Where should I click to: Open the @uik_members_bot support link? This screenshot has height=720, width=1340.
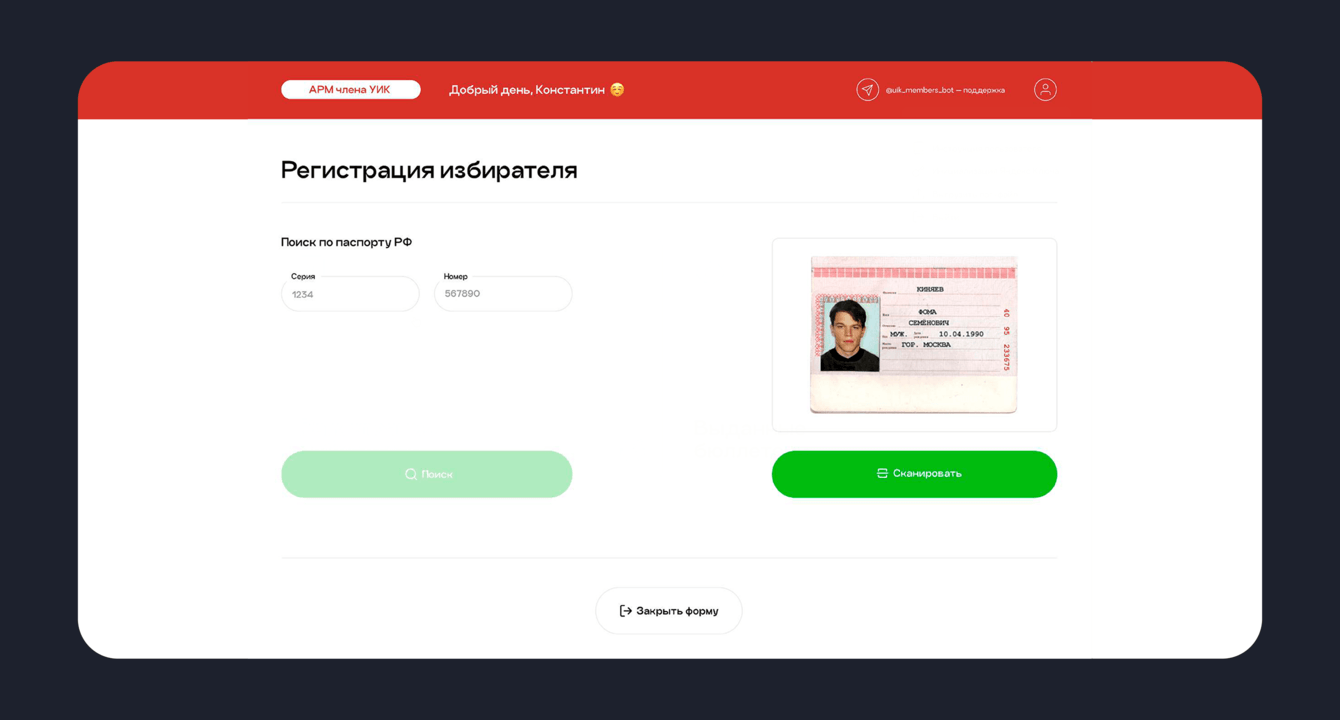point(945,90)
